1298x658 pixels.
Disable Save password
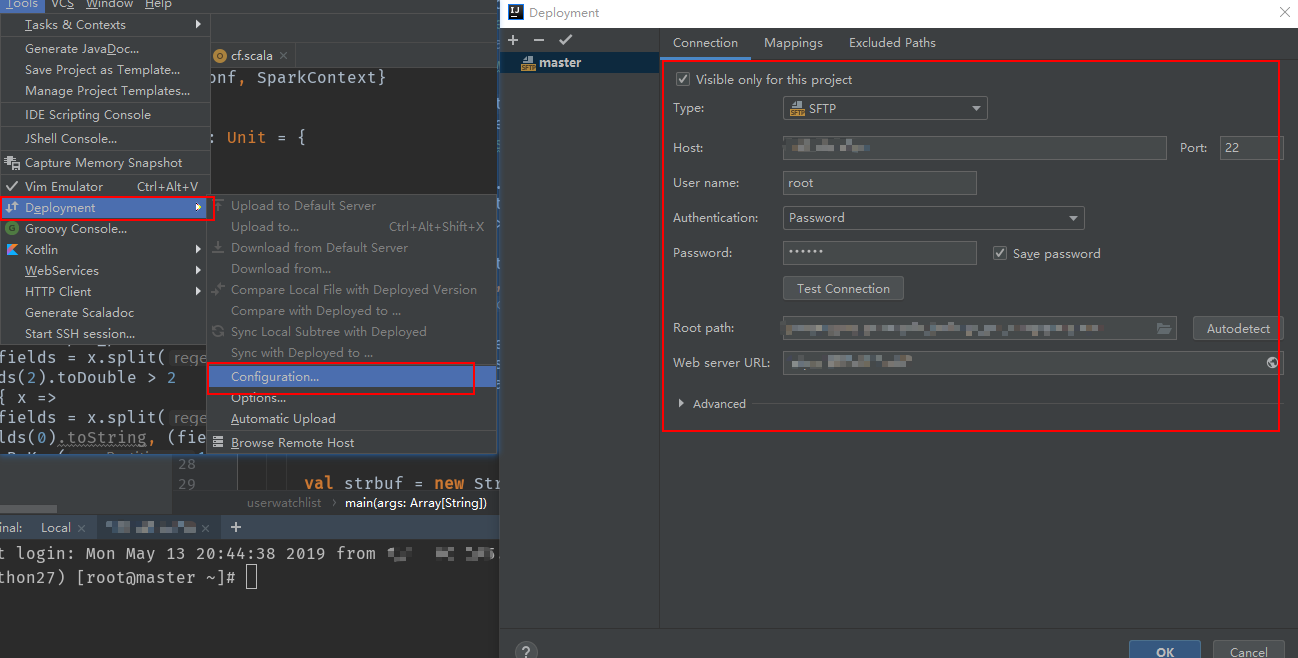point(1000,253)
